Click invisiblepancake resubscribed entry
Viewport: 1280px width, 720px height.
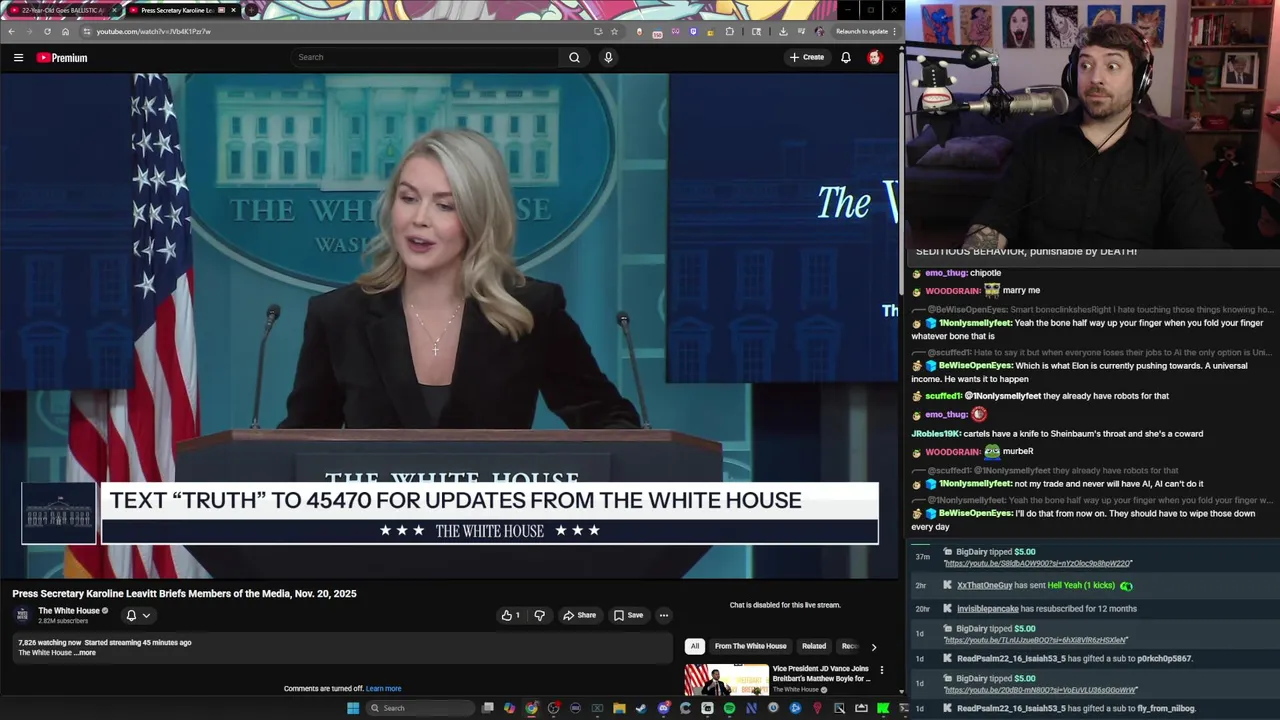click(1046, 608)
